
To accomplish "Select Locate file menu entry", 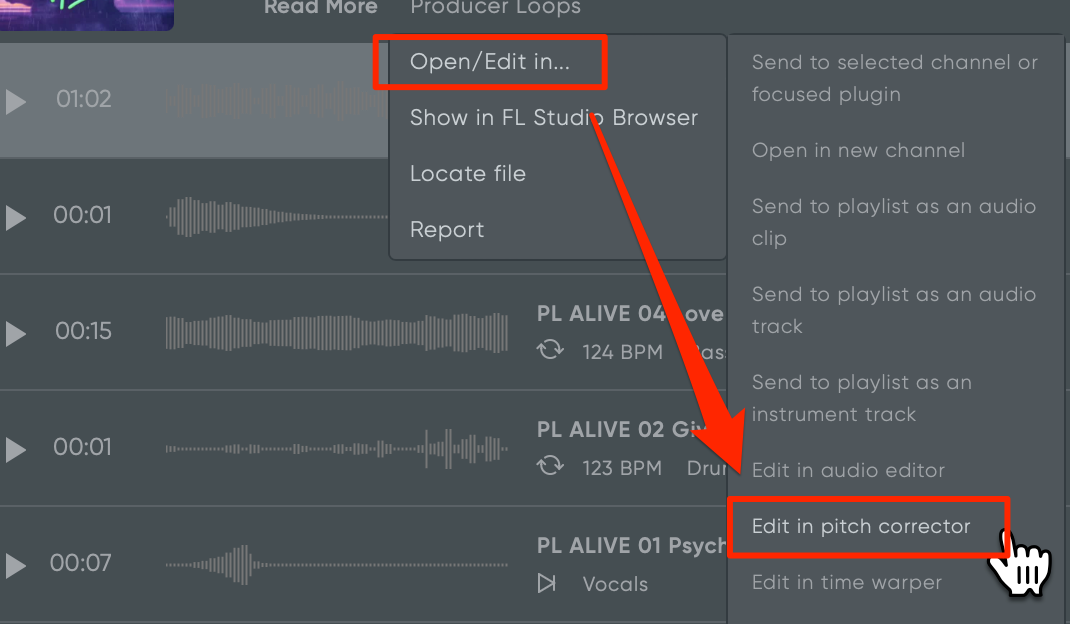I will tap(468, 173).
